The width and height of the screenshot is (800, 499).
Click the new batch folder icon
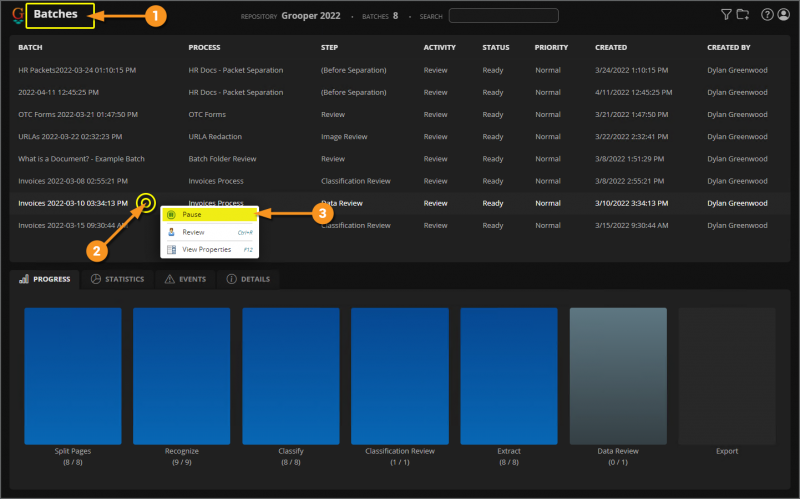[x=742, y=15]
